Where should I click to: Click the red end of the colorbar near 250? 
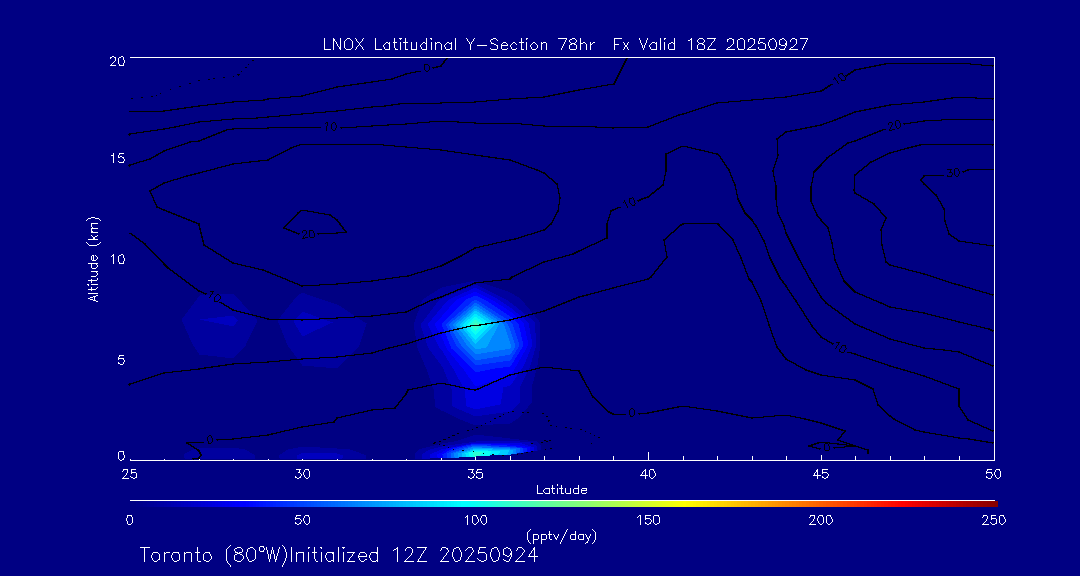(x=992, y=504)
